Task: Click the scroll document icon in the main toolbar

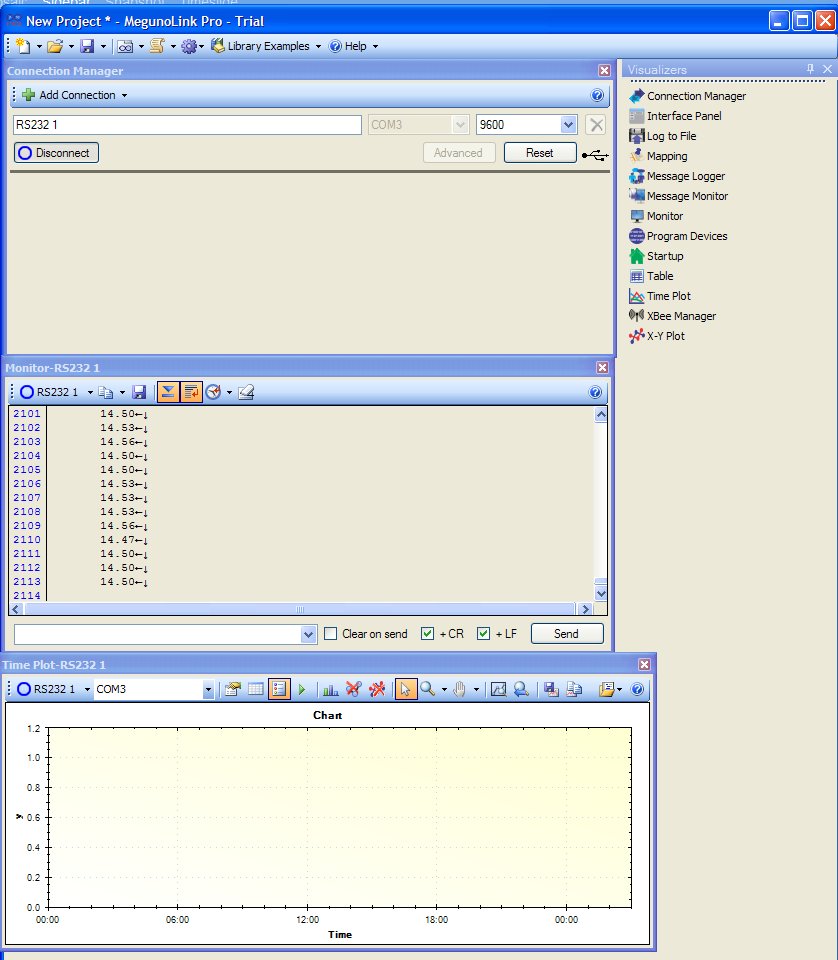Action: pyautogui.click(x=157, y=46)
